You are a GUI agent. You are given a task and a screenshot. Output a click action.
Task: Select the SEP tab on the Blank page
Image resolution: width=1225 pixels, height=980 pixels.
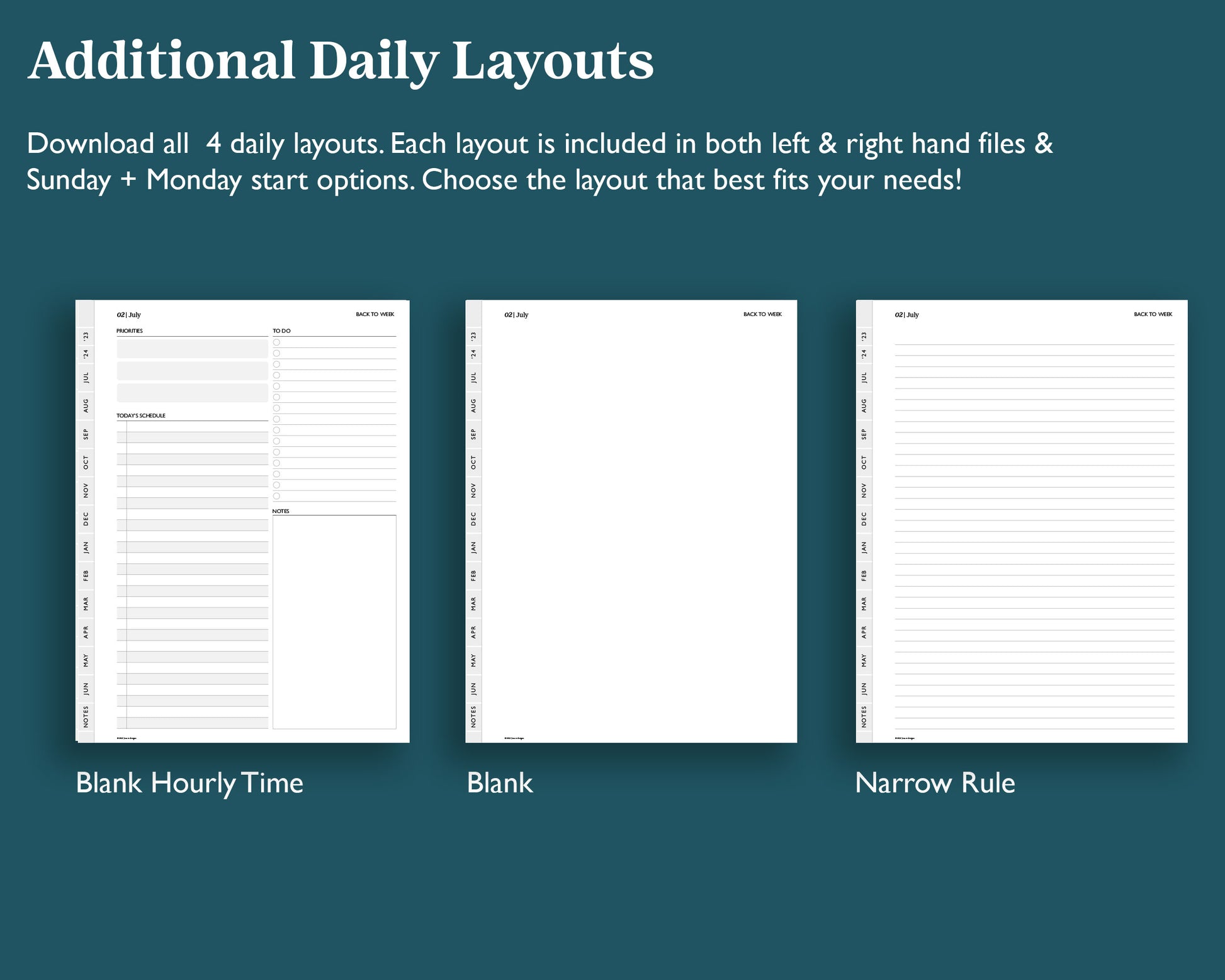click(474, 434)
